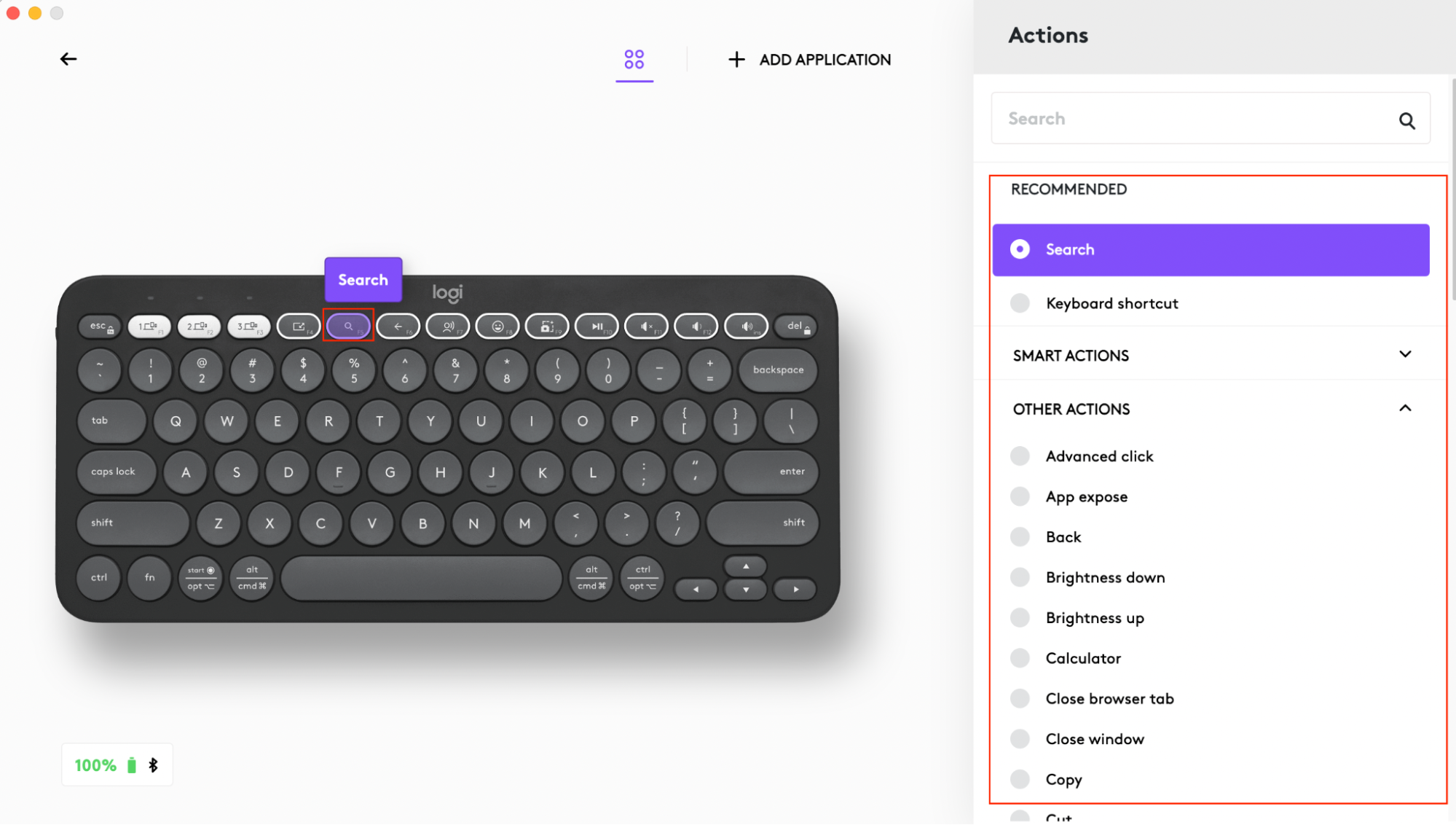
Task: Collapse the Other Actions section
Action: coord(1406,408)
